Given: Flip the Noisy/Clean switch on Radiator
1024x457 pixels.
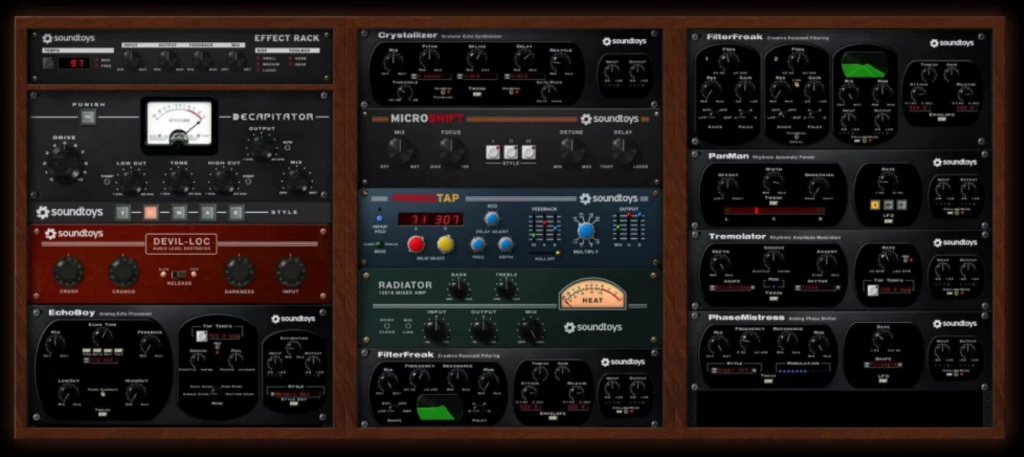Looking at the screenshot, I should [x=387, y=325].
